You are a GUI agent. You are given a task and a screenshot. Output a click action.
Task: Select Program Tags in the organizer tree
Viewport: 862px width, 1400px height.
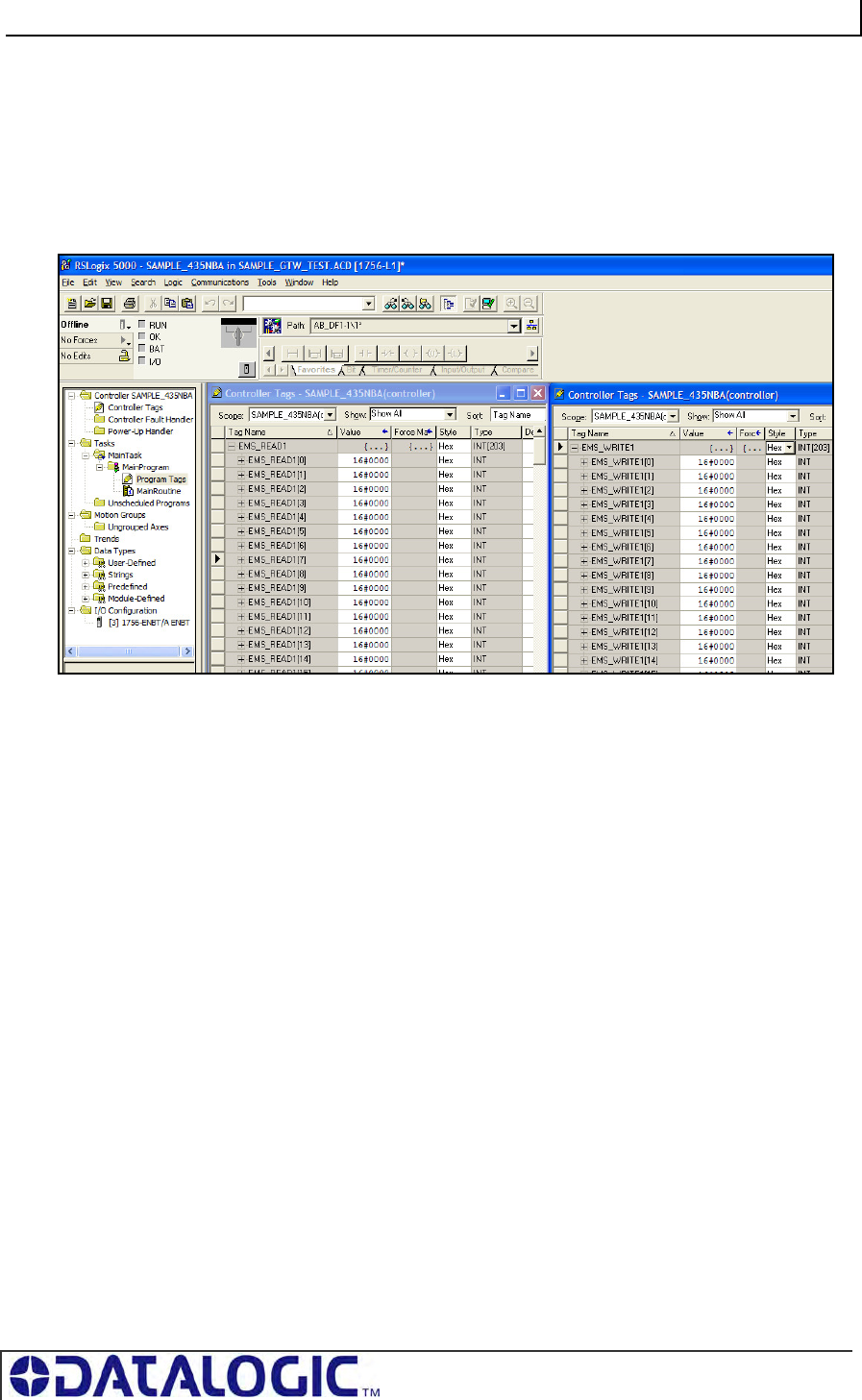pos(161,479)
